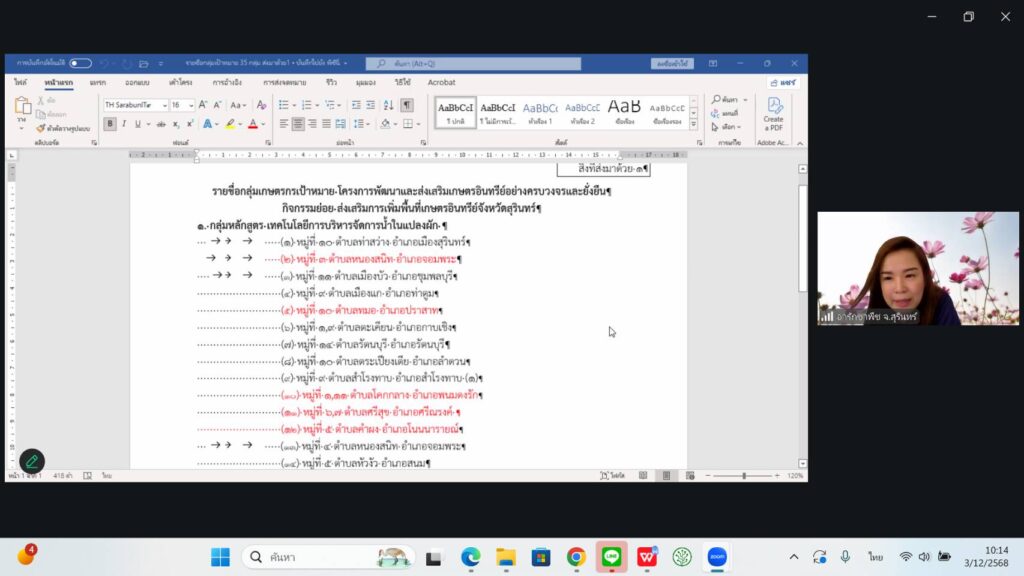Screen dimensions: 1024x576
Task: Switch to the Insert ribbon tab
Action: [x=97, y=82]
